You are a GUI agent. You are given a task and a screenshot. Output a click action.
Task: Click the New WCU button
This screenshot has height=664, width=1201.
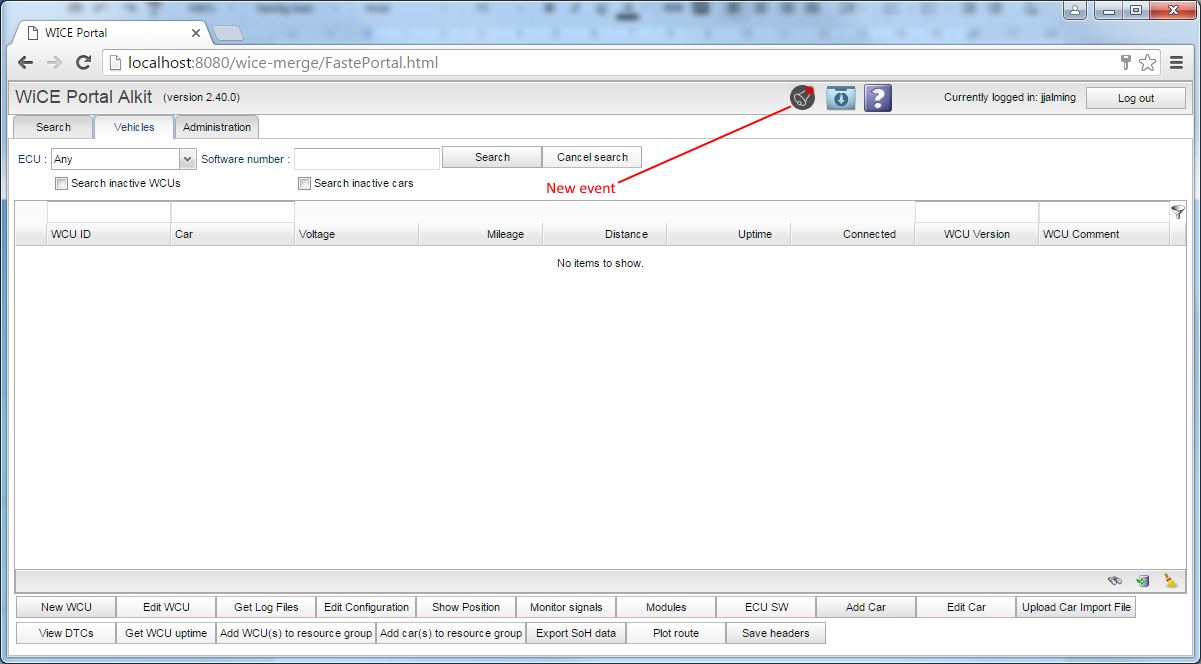coord(66,607)
